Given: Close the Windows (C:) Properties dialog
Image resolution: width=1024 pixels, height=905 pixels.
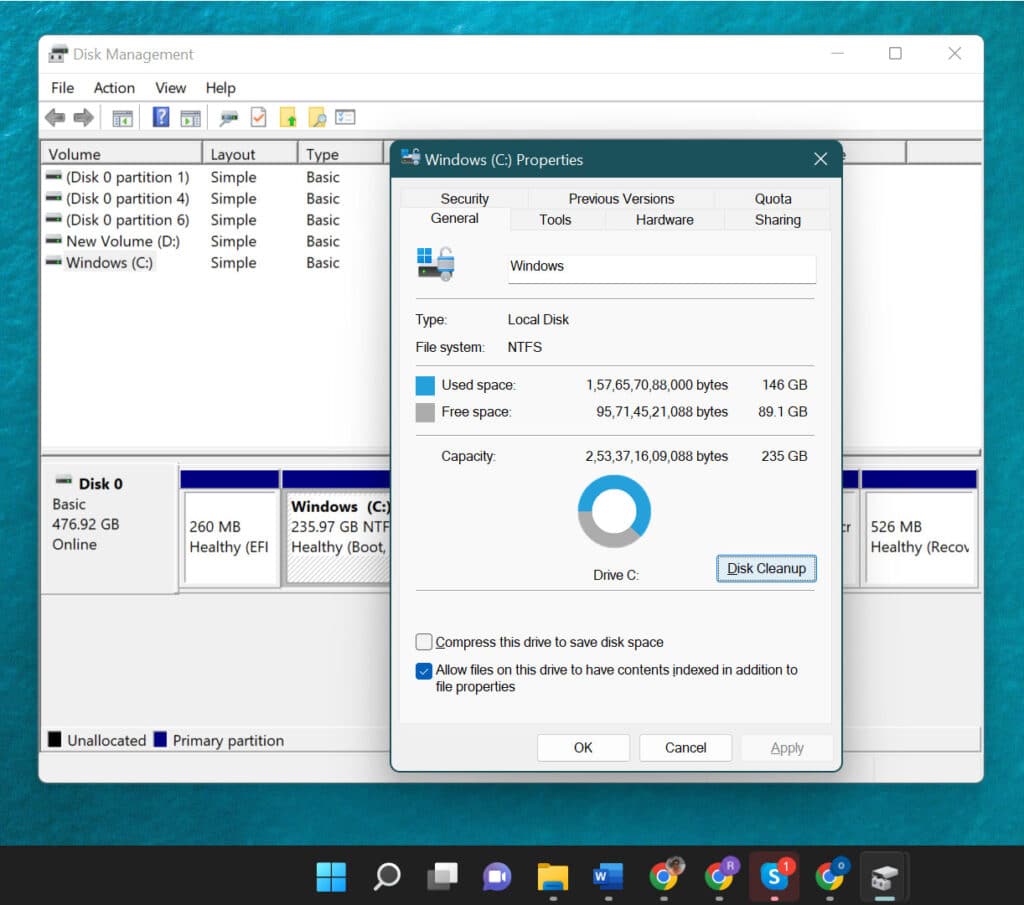Looking at the screenshot, I should point(821,159).
